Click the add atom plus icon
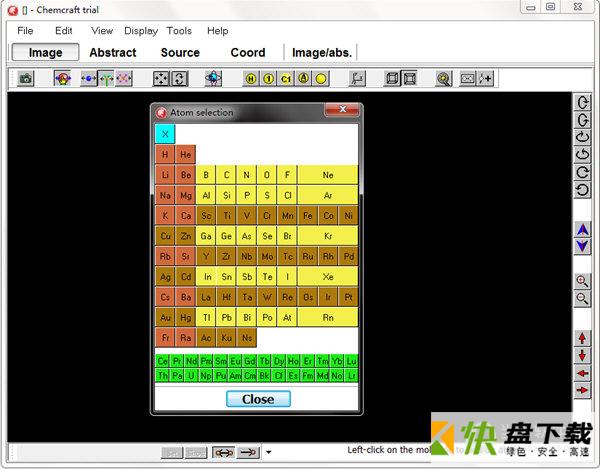The height and width of the screenshot is (469, 600). tap(485, 79)
